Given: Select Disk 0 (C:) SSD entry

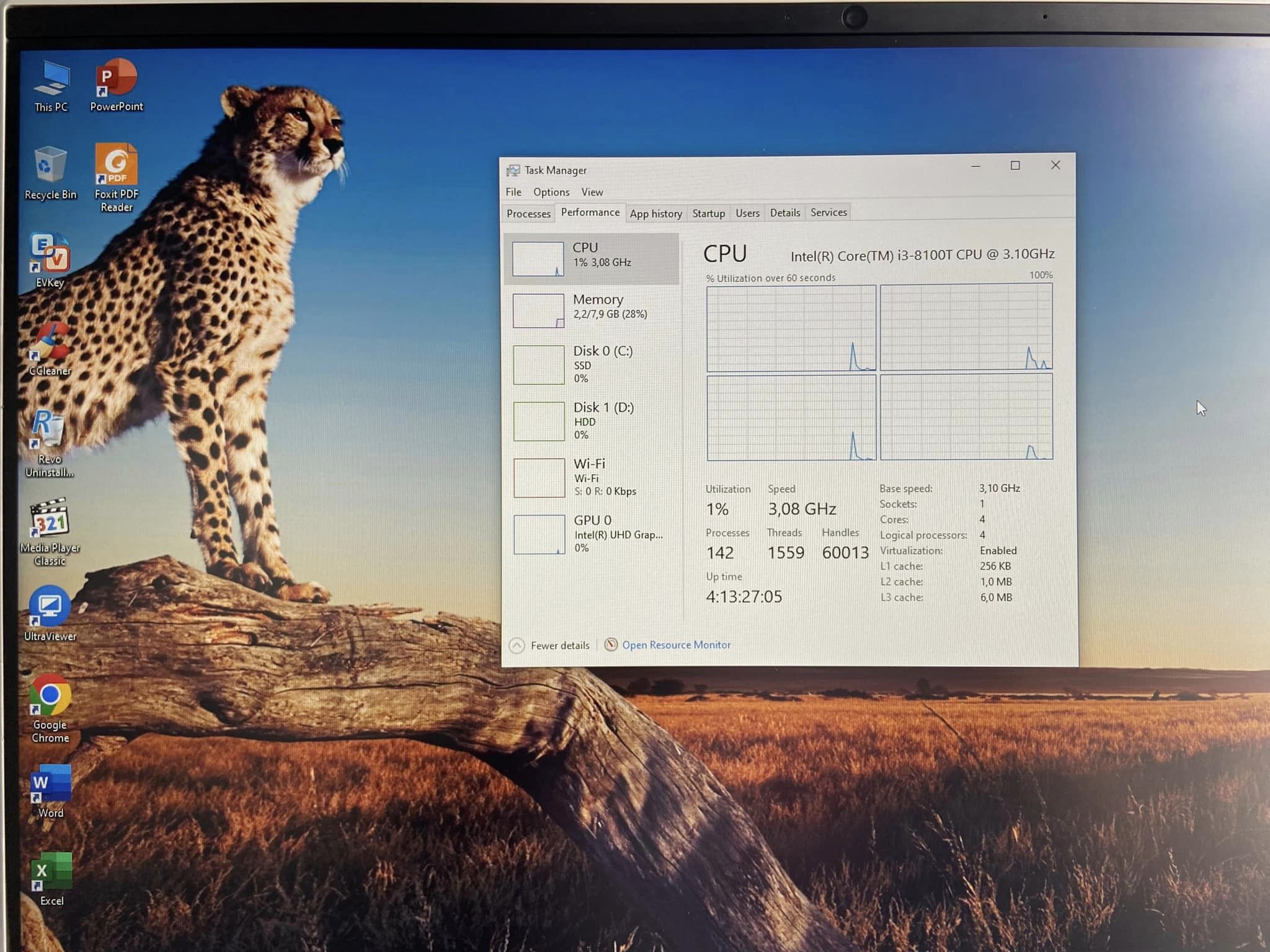Looking at the screenshot, I should [592, 364].
